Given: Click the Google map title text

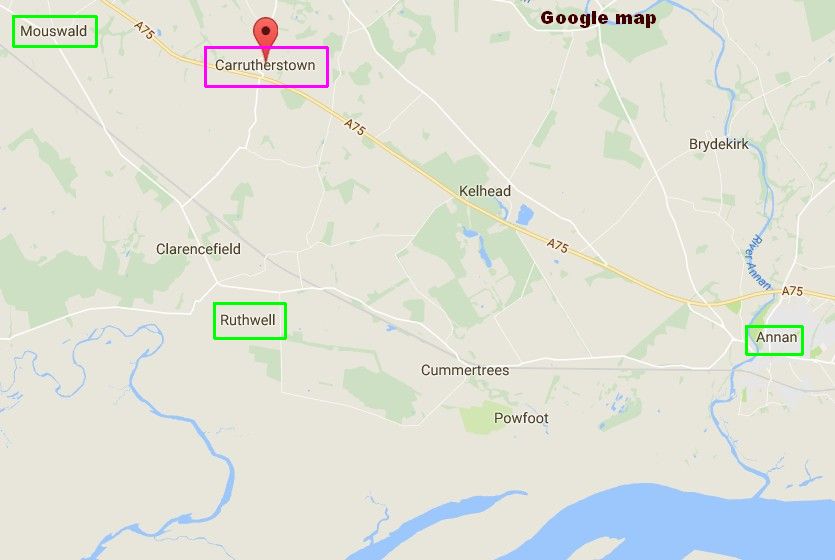Looking at the screenshot, I should [x=599, y=18].
